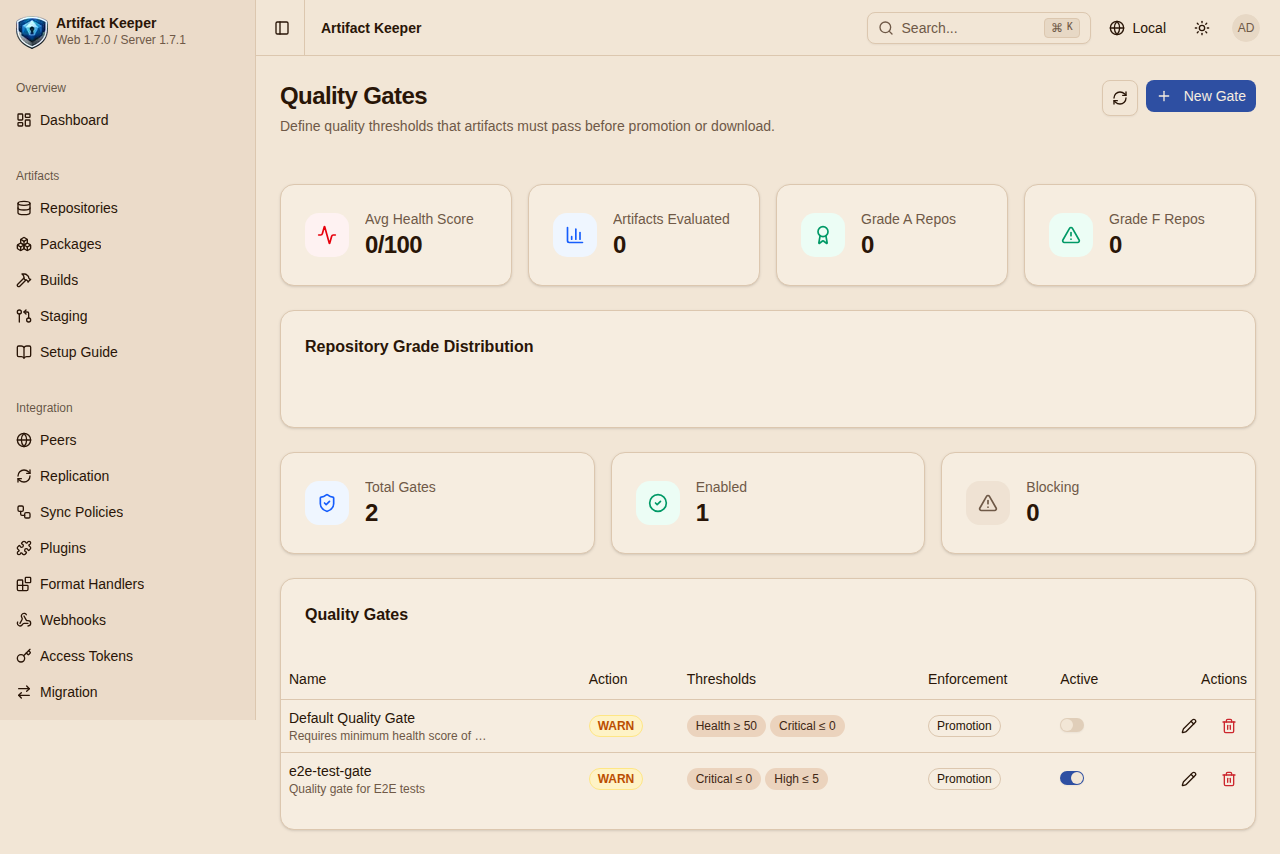The height and width of the screenshot is (854, 1280).
Task: Collapse the sidebar using the panel icon
Action: pos(282,28)
